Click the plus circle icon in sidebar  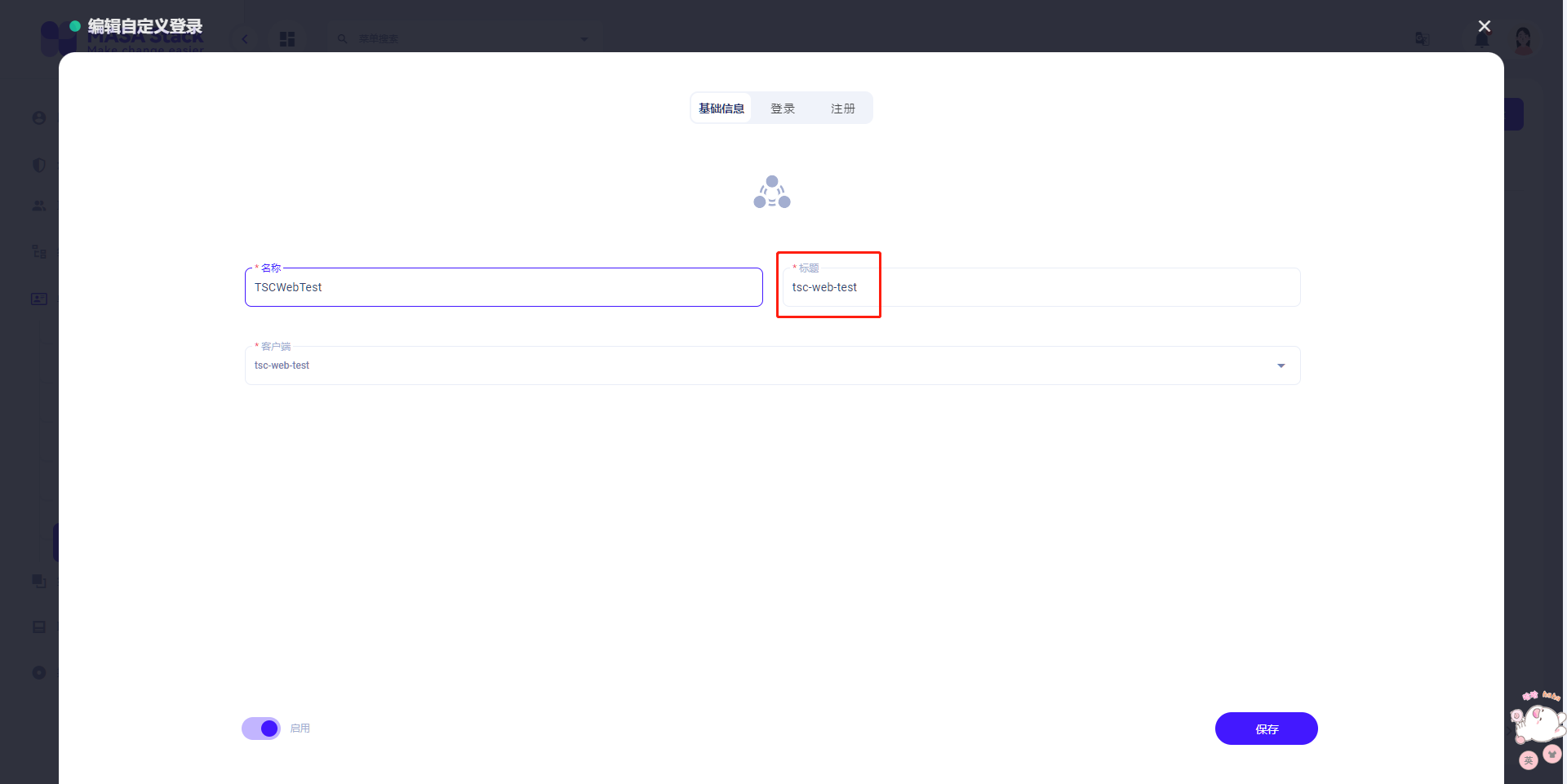point(38,672)
